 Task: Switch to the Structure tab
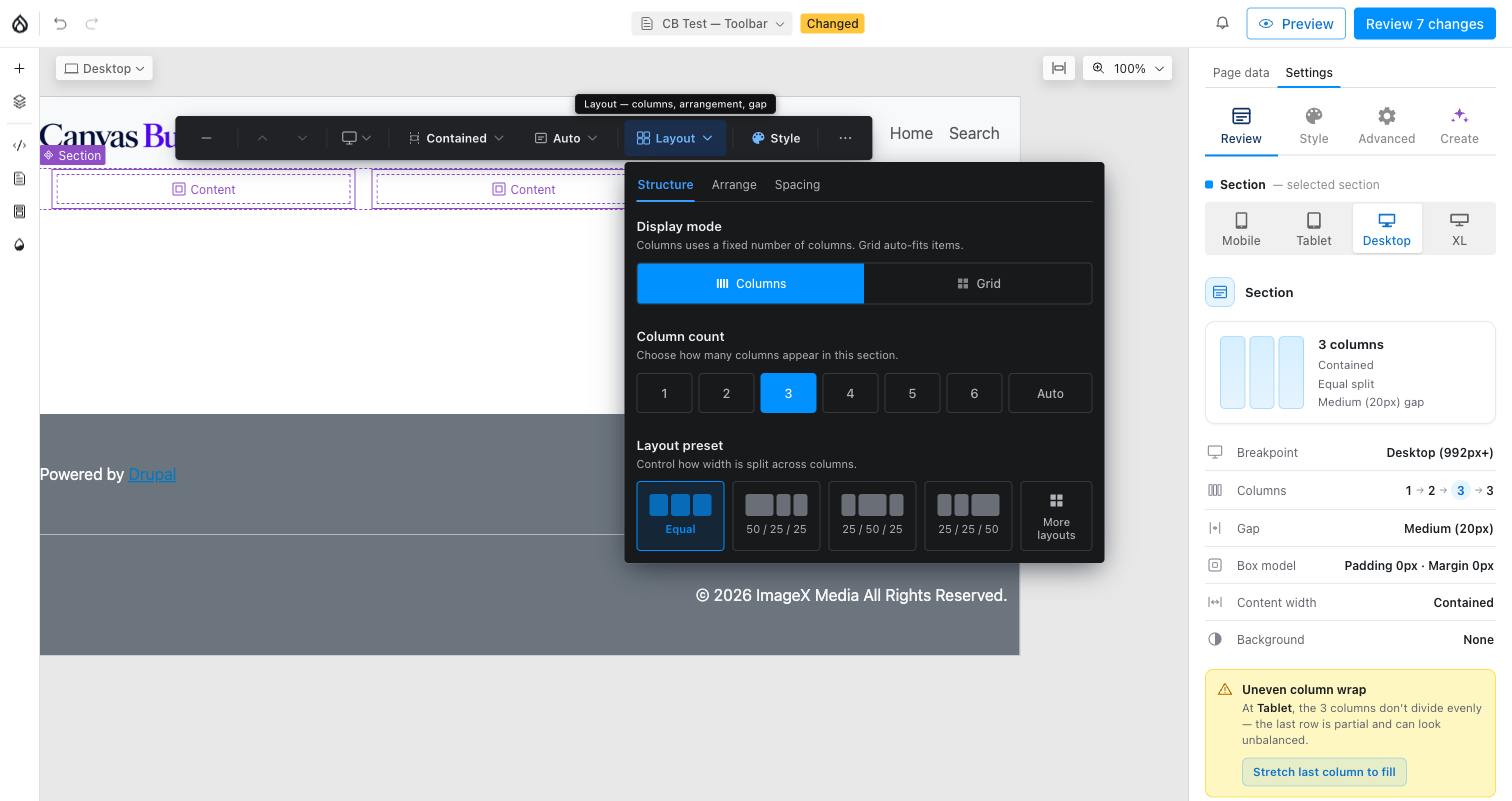point(665,184)
